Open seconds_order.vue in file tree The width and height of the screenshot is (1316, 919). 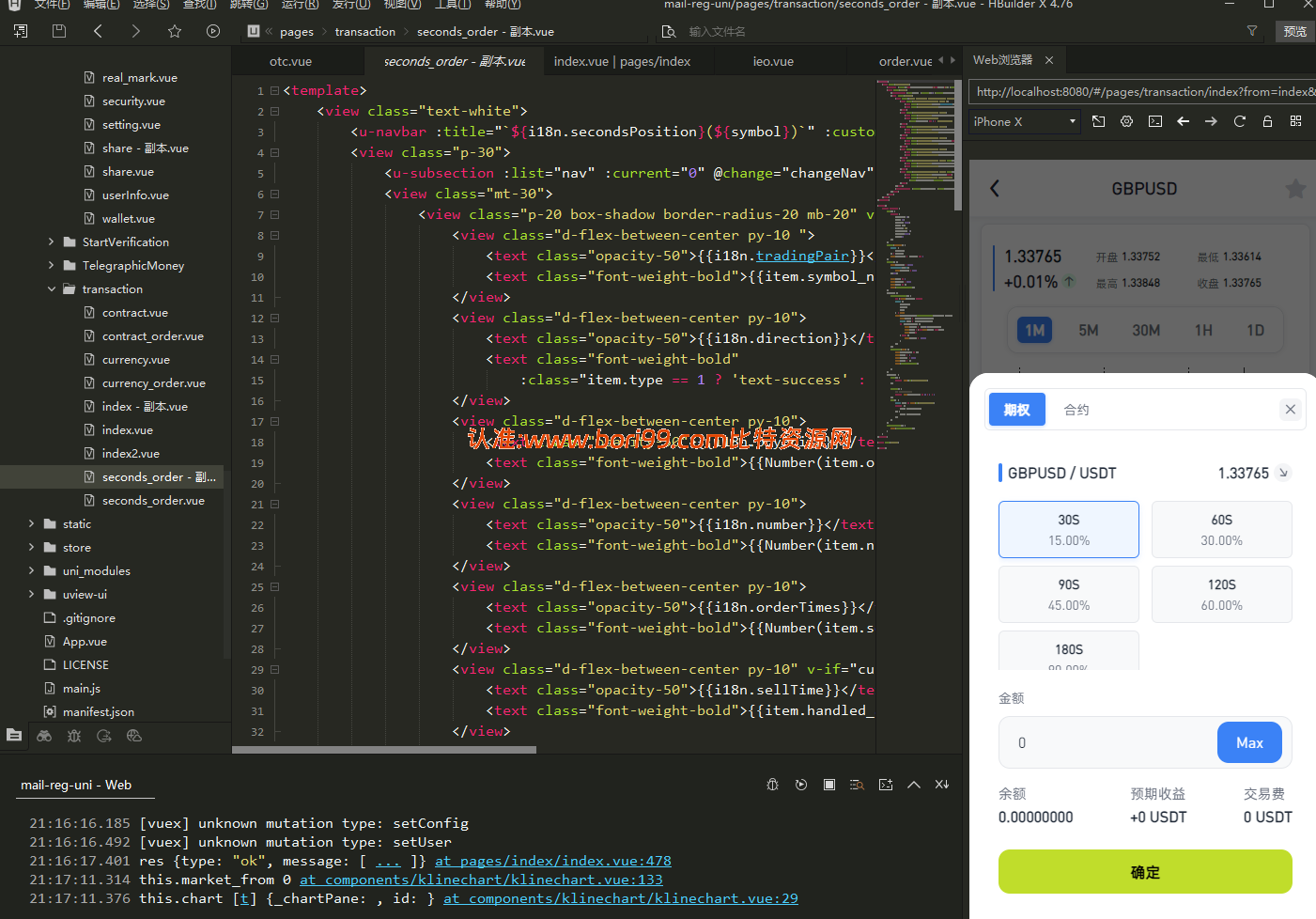pyautogui.click(x=153, y=501)
